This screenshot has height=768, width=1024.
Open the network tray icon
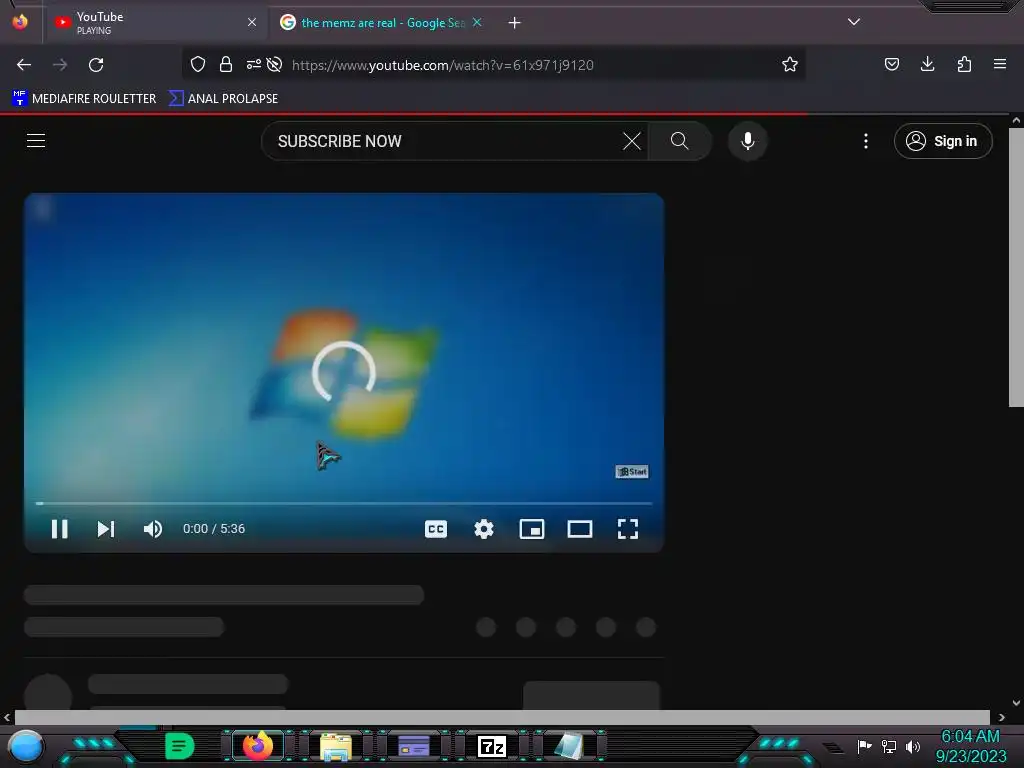[x=889, y=746]
